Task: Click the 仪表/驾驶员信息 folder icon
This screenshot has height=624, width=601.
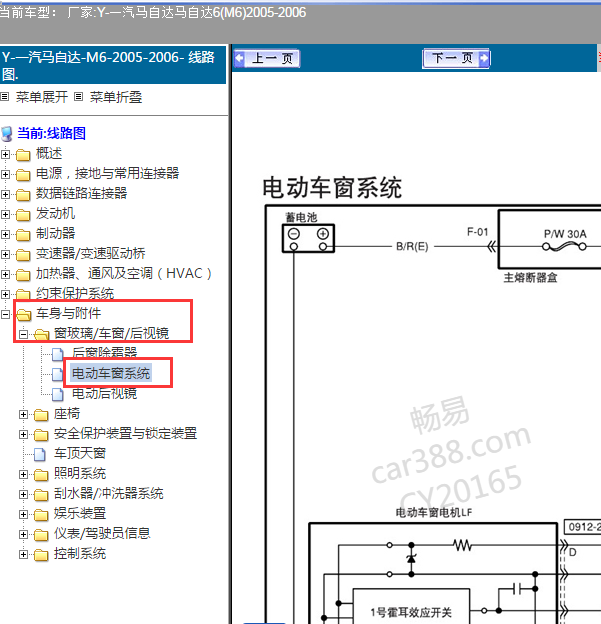Action: tap(41, 534)
